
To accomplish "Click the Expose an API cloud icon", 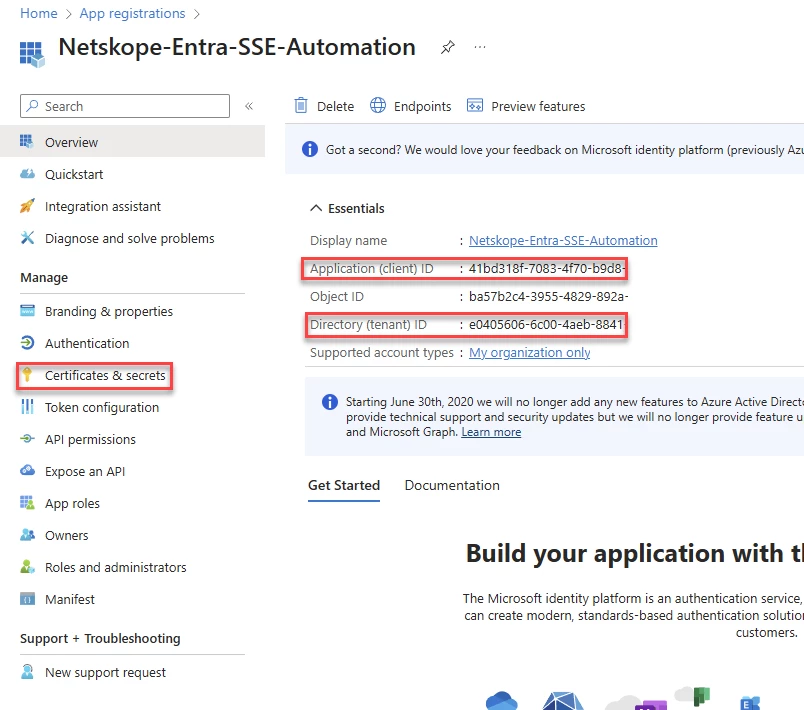I will [x=27, y=470].
